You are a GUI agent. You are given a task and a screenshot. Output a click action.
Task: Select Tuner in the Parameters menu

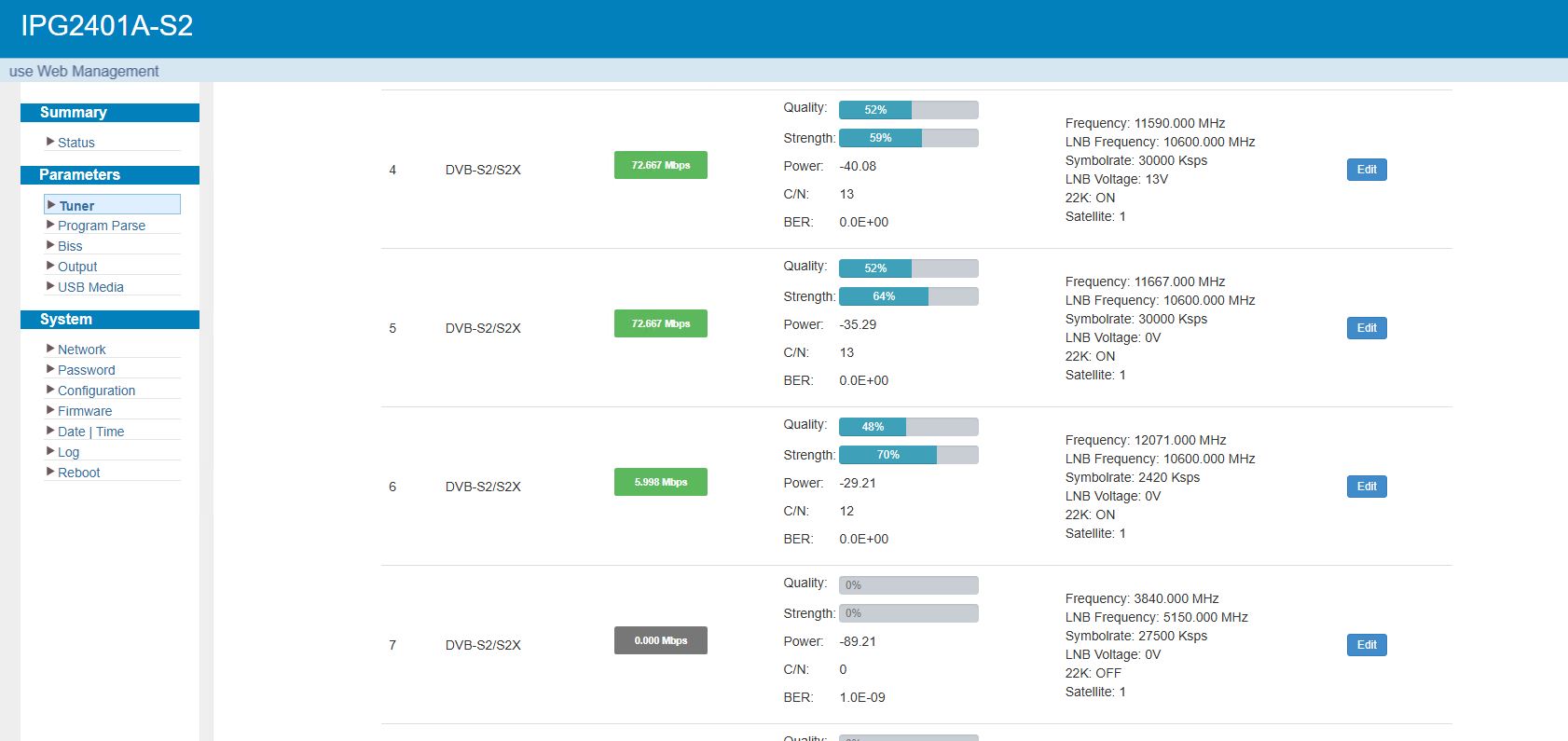click(x=76, y=206)
